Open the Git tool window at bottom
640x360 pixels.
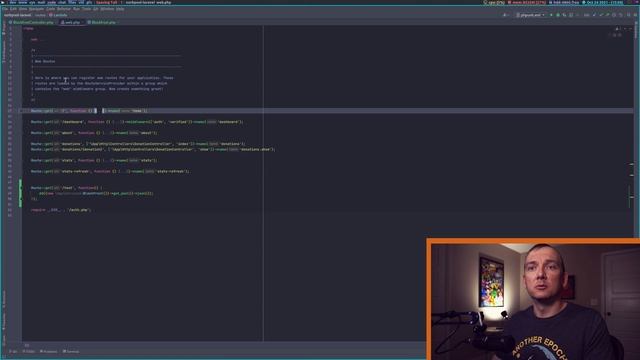click(13, 351)
